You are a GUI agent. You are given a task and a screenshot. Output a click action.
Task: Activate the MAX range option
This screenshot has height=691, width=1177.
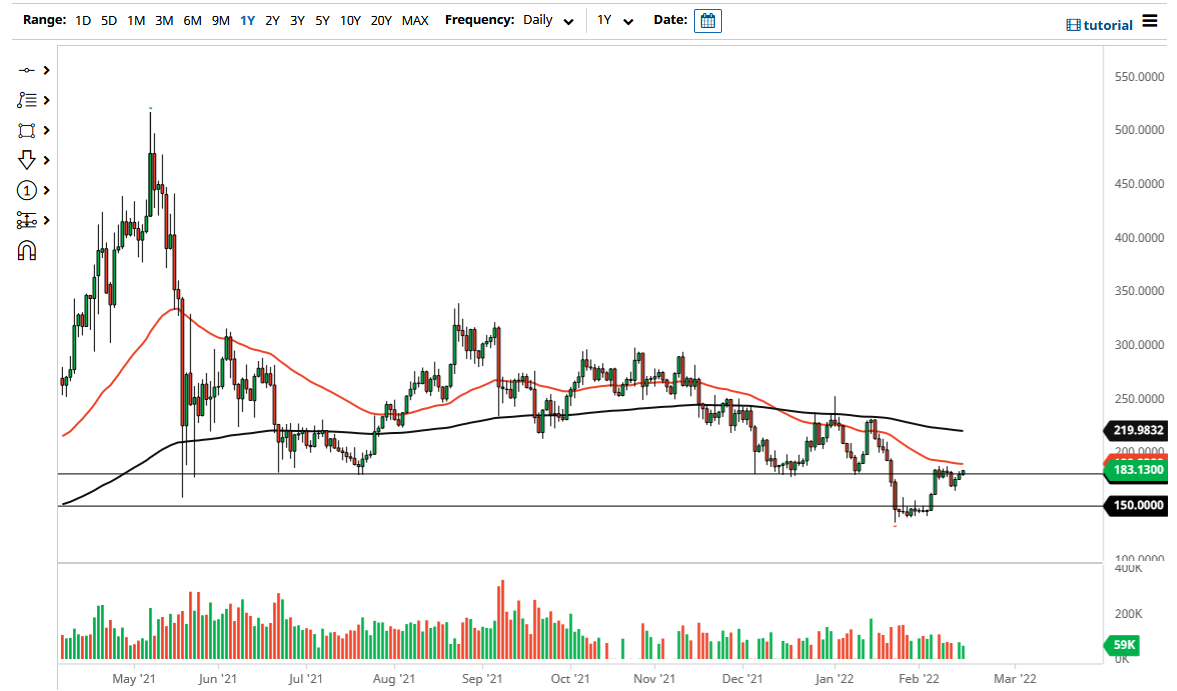pos(415,20)
